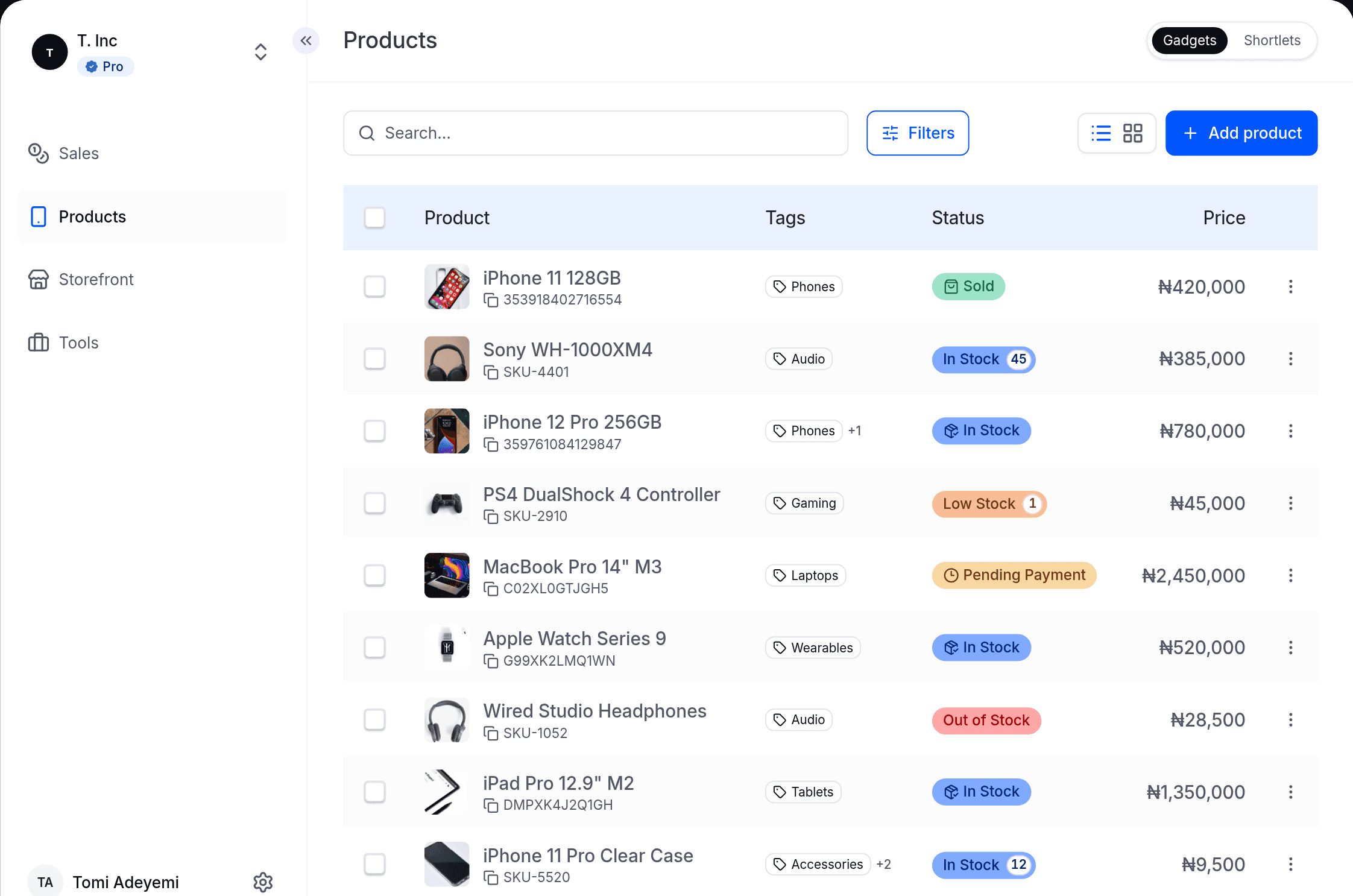Switch to grid view layout
The width and height of the screenshot is (1353, 896).
(1132, 133)
